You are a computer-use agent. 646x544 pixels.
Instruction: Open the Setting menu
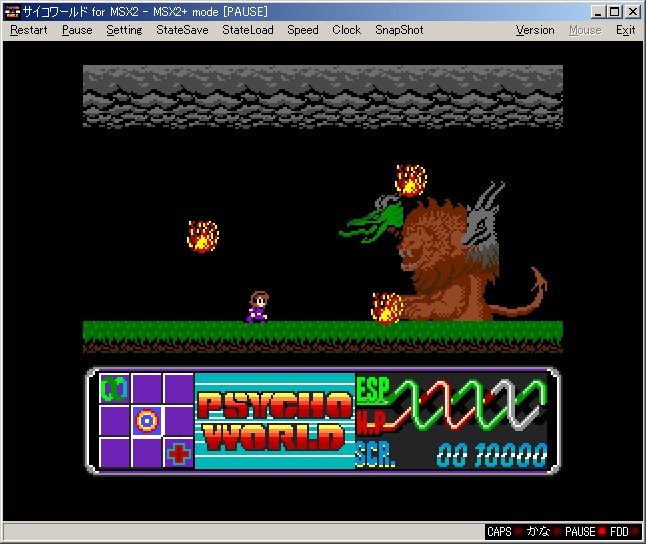pyautogui.click(x=124, y=30)
